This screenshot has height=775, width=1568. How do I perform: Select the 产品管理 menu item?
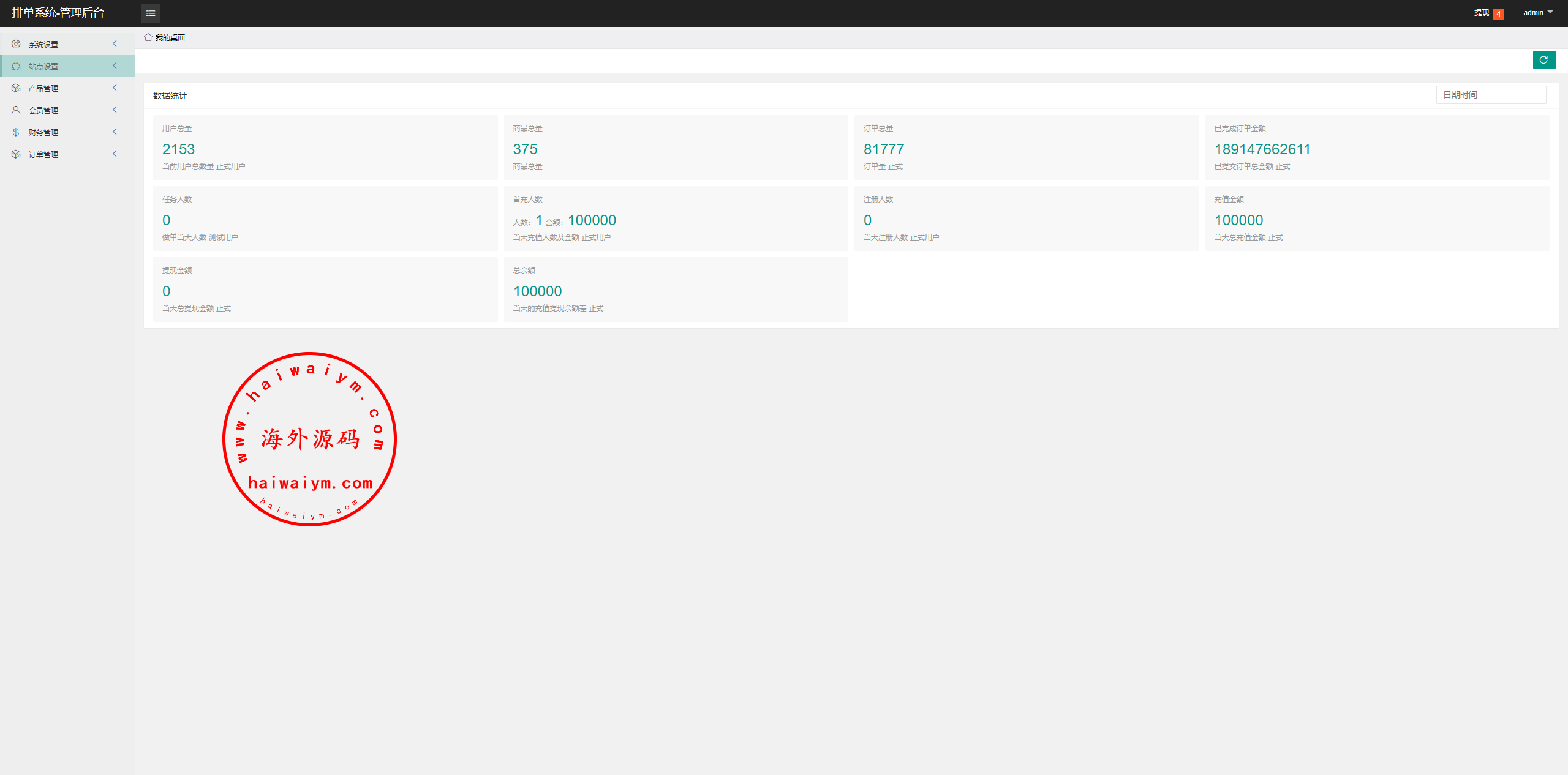(x=43, y=88)
